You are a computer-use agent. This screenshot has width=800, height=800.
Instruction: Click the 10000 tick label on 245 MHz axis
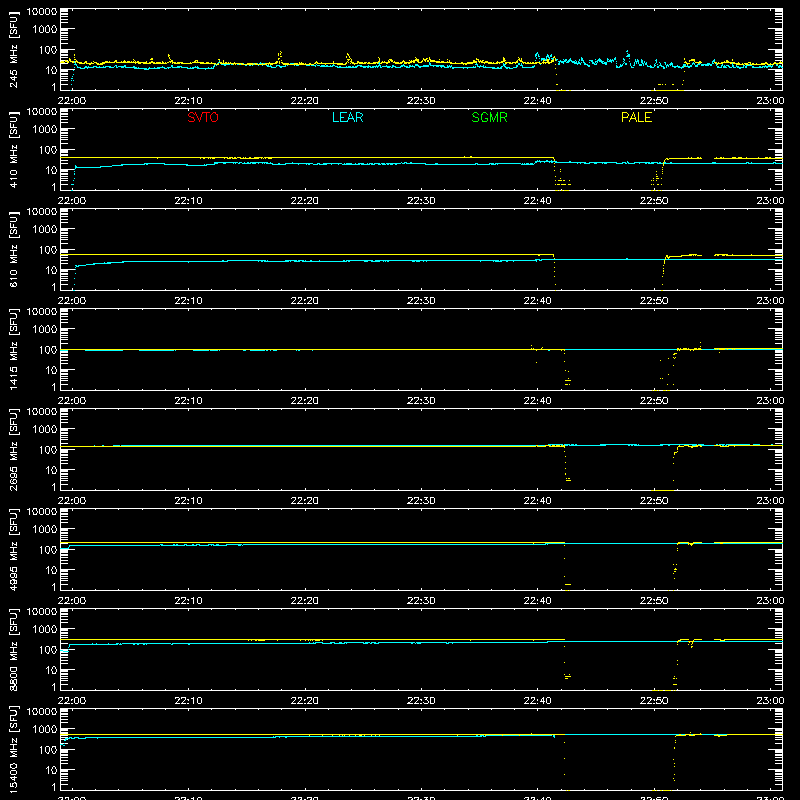click(x=42, y=12)
